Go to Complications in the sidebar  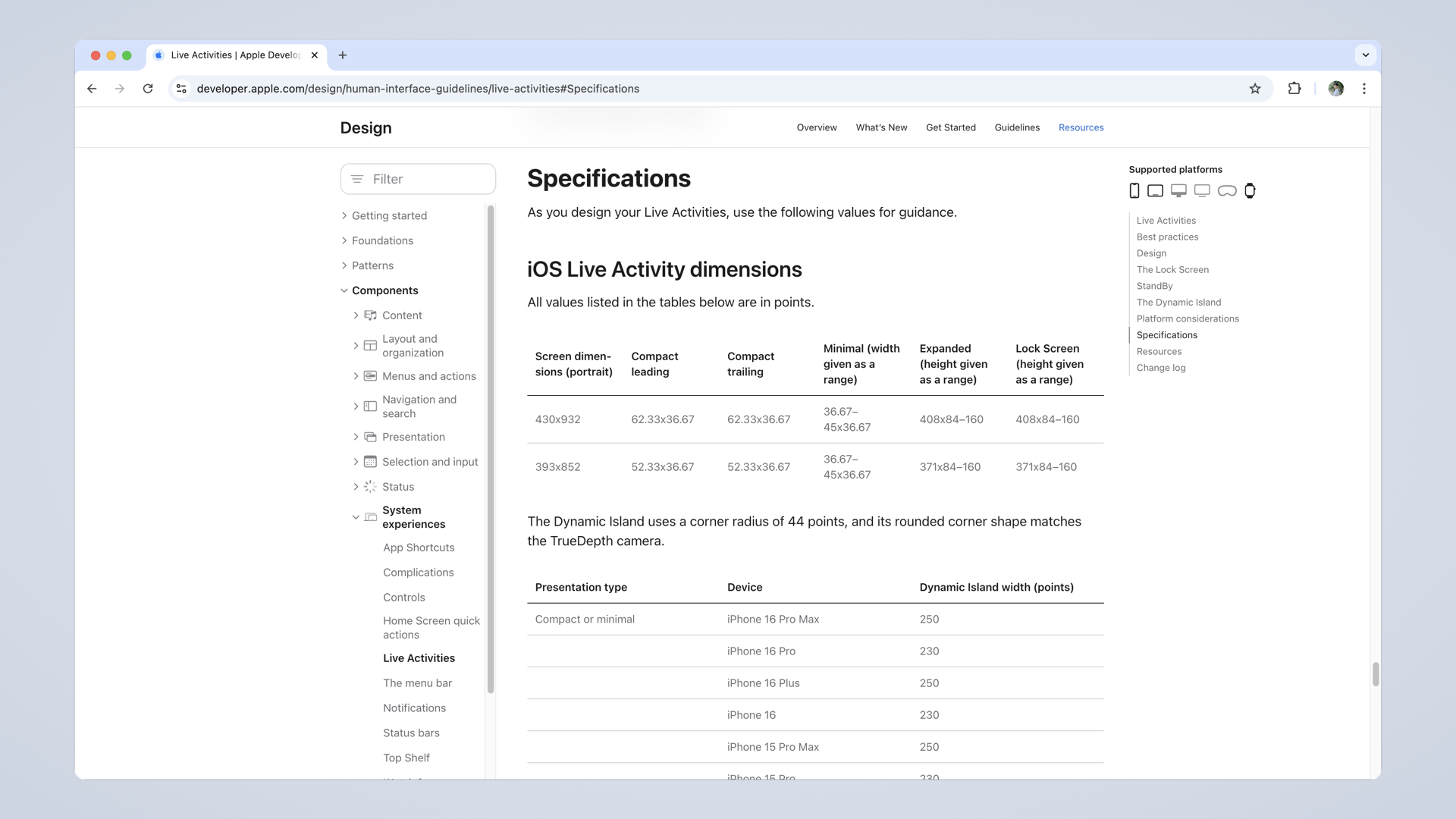[x=418, y=573]
